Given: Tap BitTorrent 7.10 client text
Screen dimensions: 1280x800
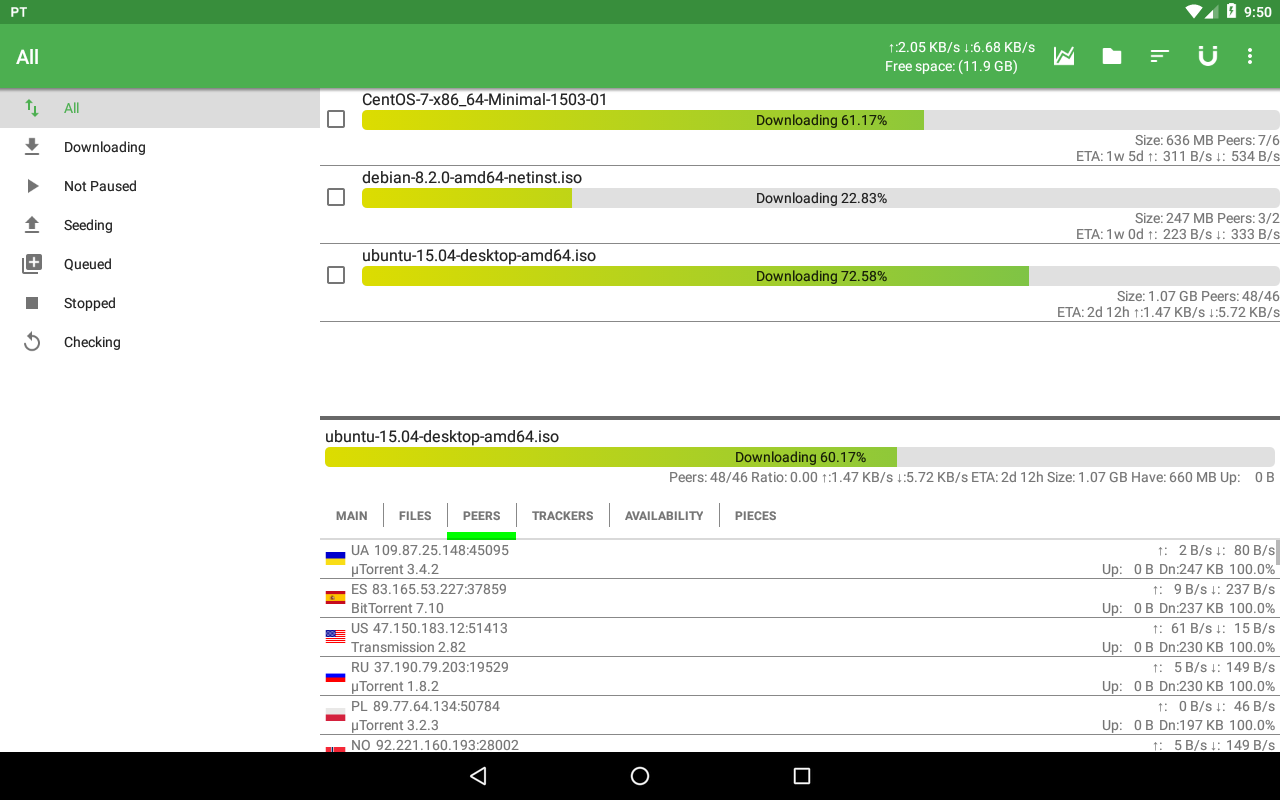Looking at the screenshot, I should (397, 608).
